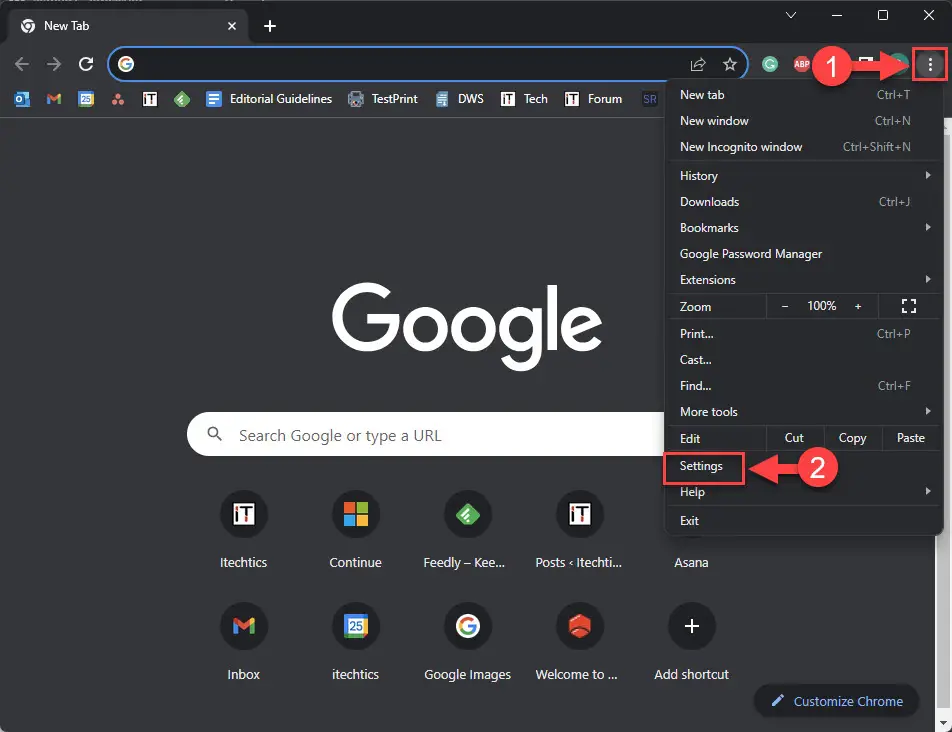952x732 pixels.
Task: Decrease zoom with the minus button
Action: (784, 307)
